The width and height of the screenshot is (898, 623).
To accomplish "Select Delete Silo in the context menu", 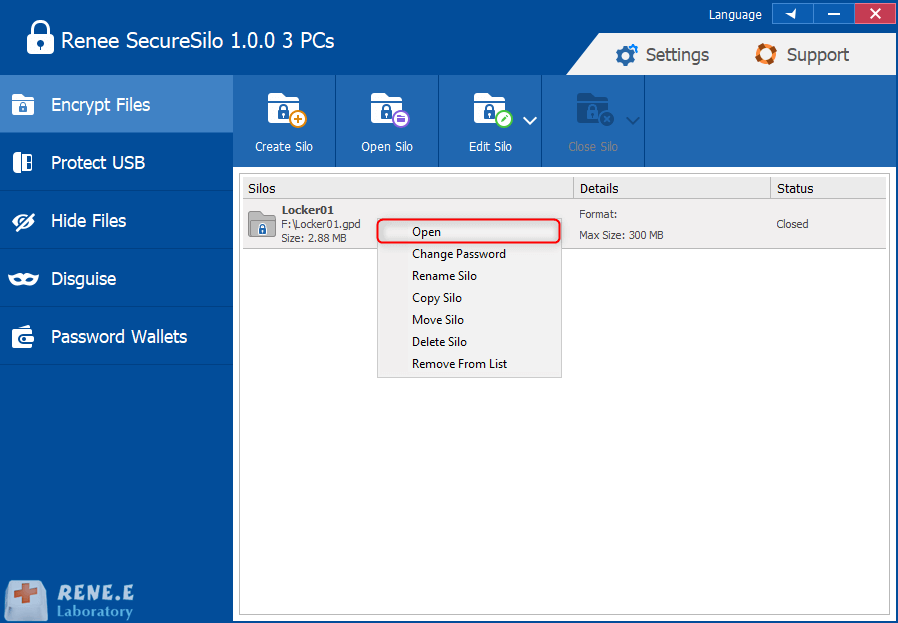I will pyautogui.click(x=439, y=342).
